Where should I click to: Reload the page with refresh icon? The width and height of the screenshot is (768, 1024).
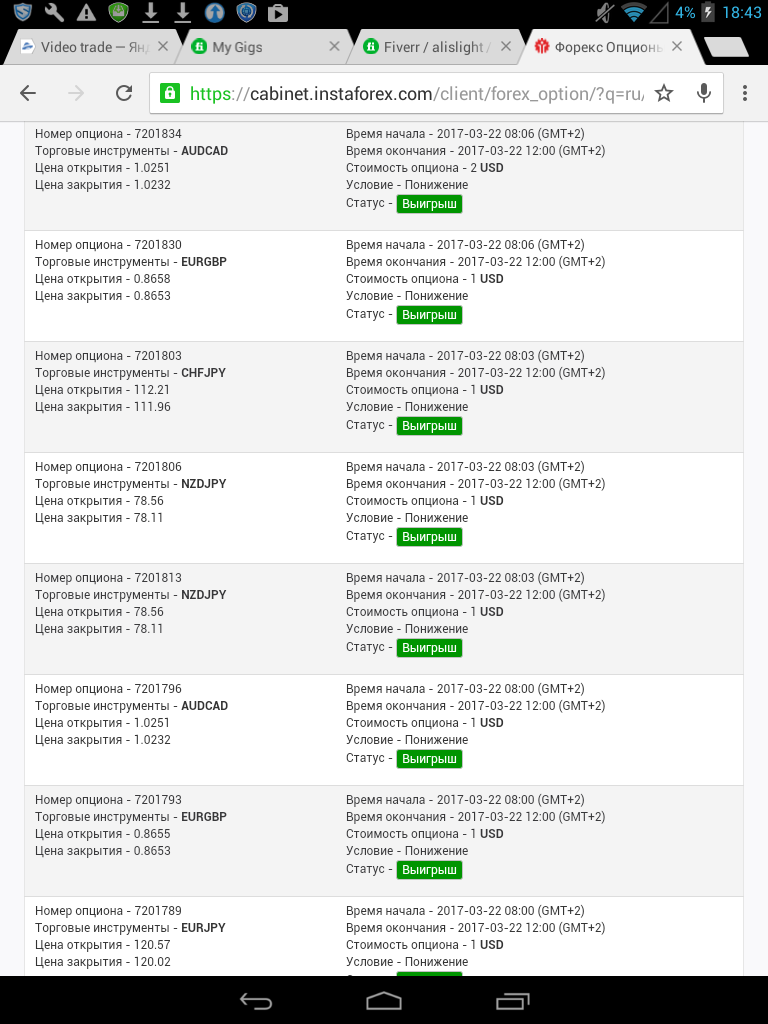pos(124,93)
